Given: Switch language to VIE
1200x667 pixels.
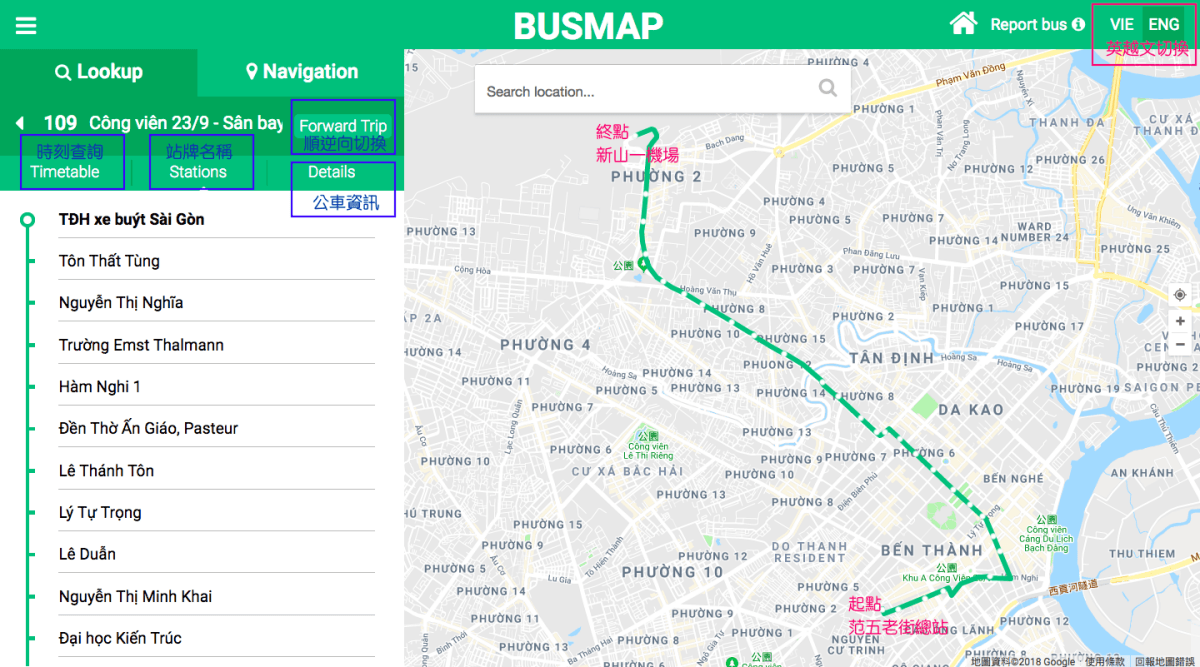Looking at the screenshot, I should point(1121,24).
